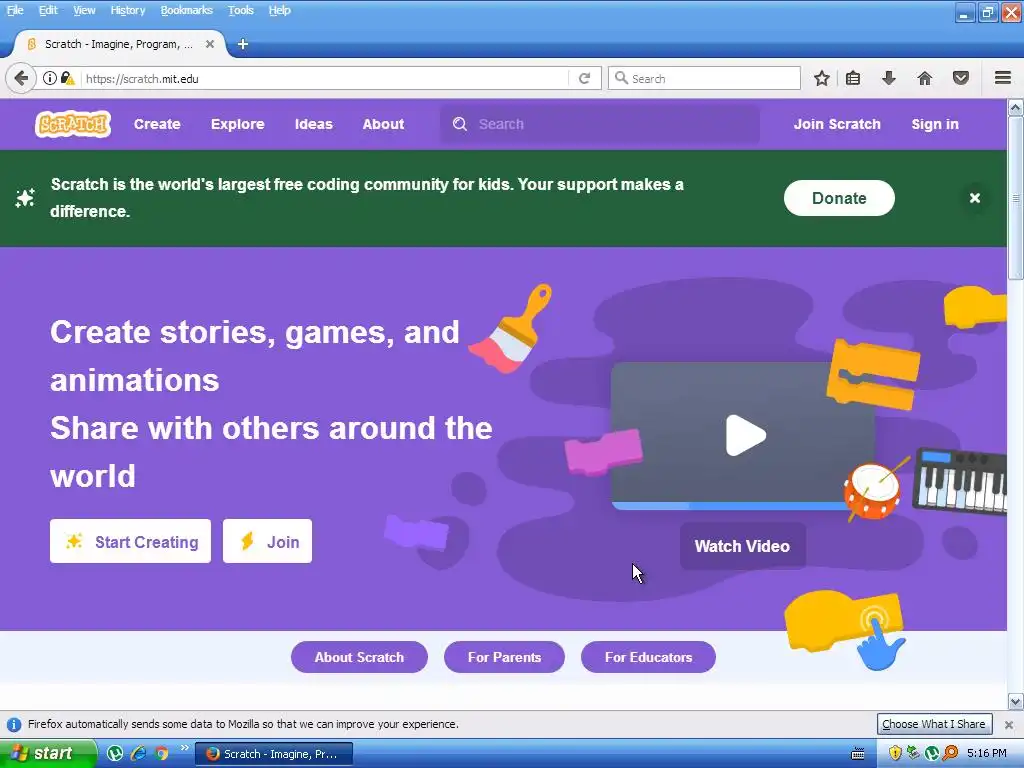
Task: Click the Donate button
Action: click(x=839, y=198)
